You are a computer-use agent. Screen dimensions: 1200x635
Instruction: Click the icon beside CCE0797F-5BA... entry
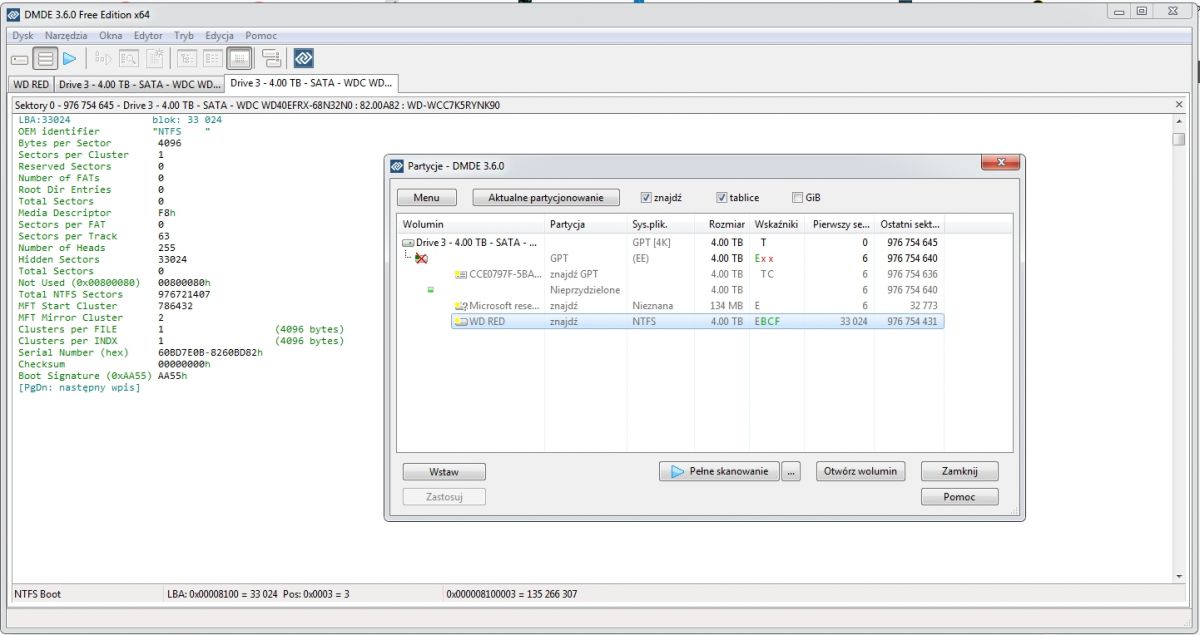tap(461, 274)
